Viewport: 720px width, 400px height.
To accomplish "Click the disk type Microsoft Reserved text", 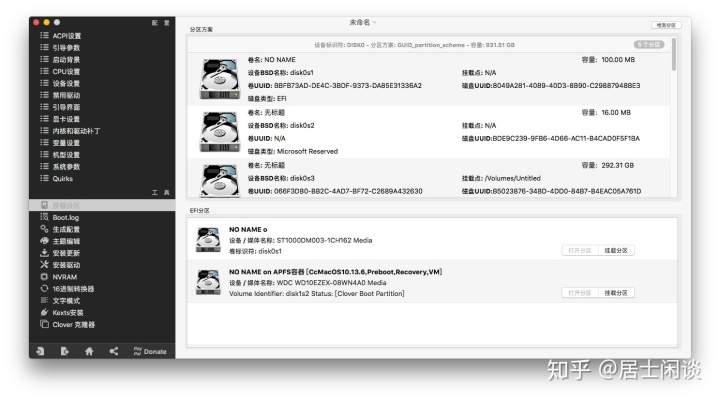I will coord(307,151).
